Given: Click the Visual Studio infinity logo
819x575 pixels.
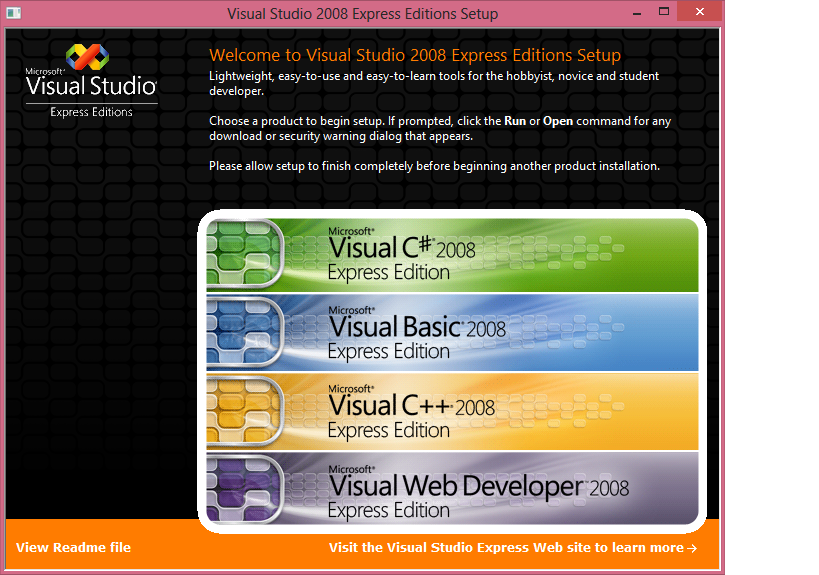Looking at the screenshot, I should click(x=87, y=56).
